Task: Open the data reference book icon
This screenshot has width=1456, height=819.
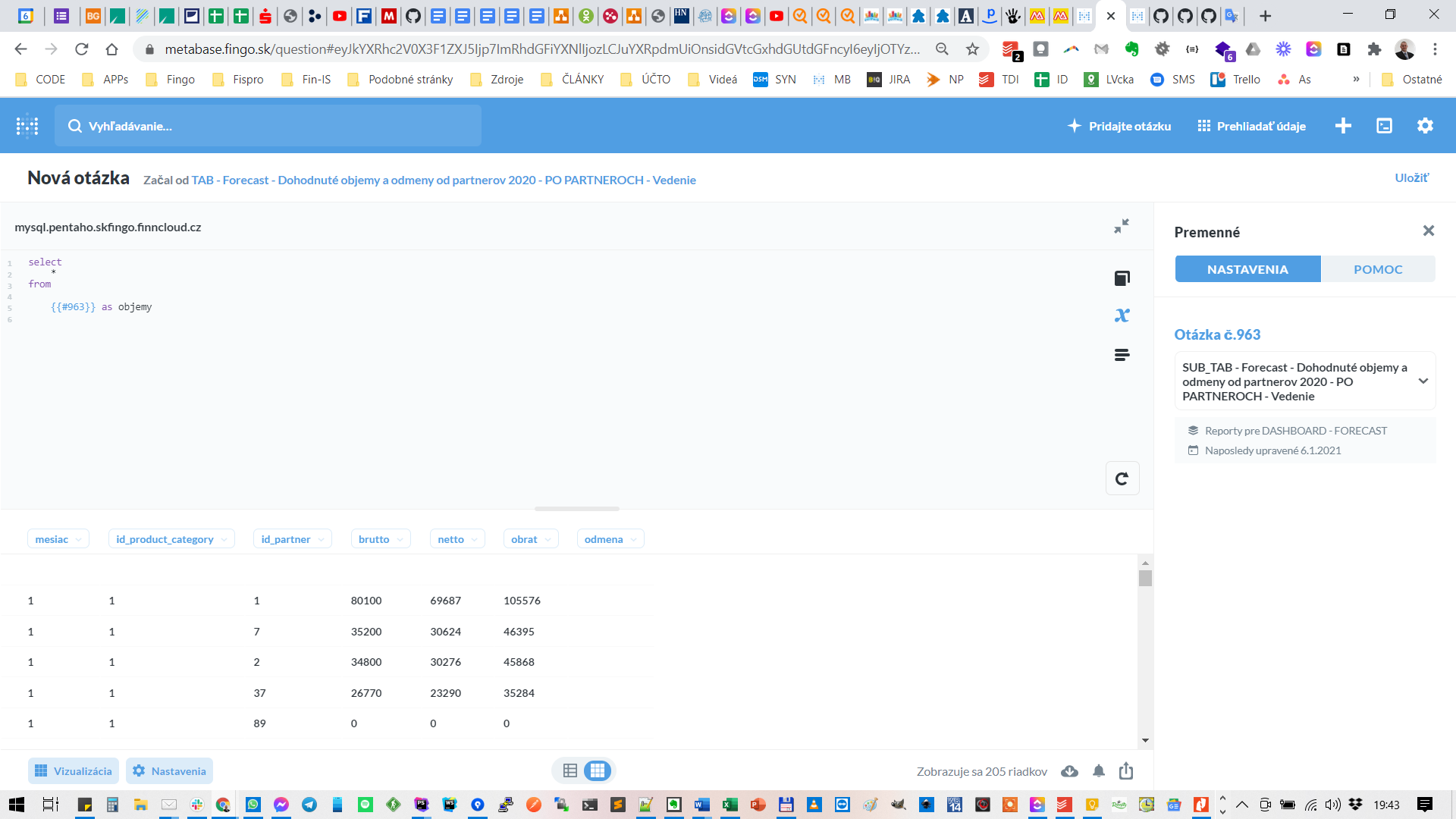Action: coord(1122,278)
